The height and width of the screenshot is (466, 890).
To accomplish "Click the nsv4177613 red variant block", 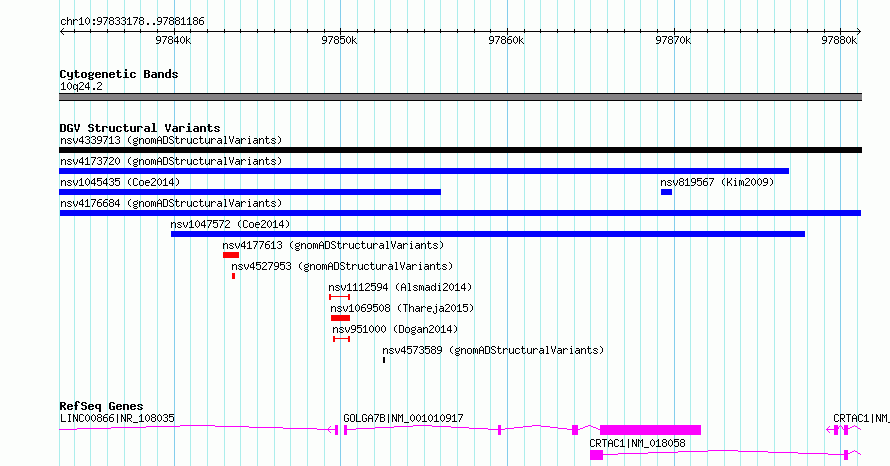I will (x=231, y=255).
